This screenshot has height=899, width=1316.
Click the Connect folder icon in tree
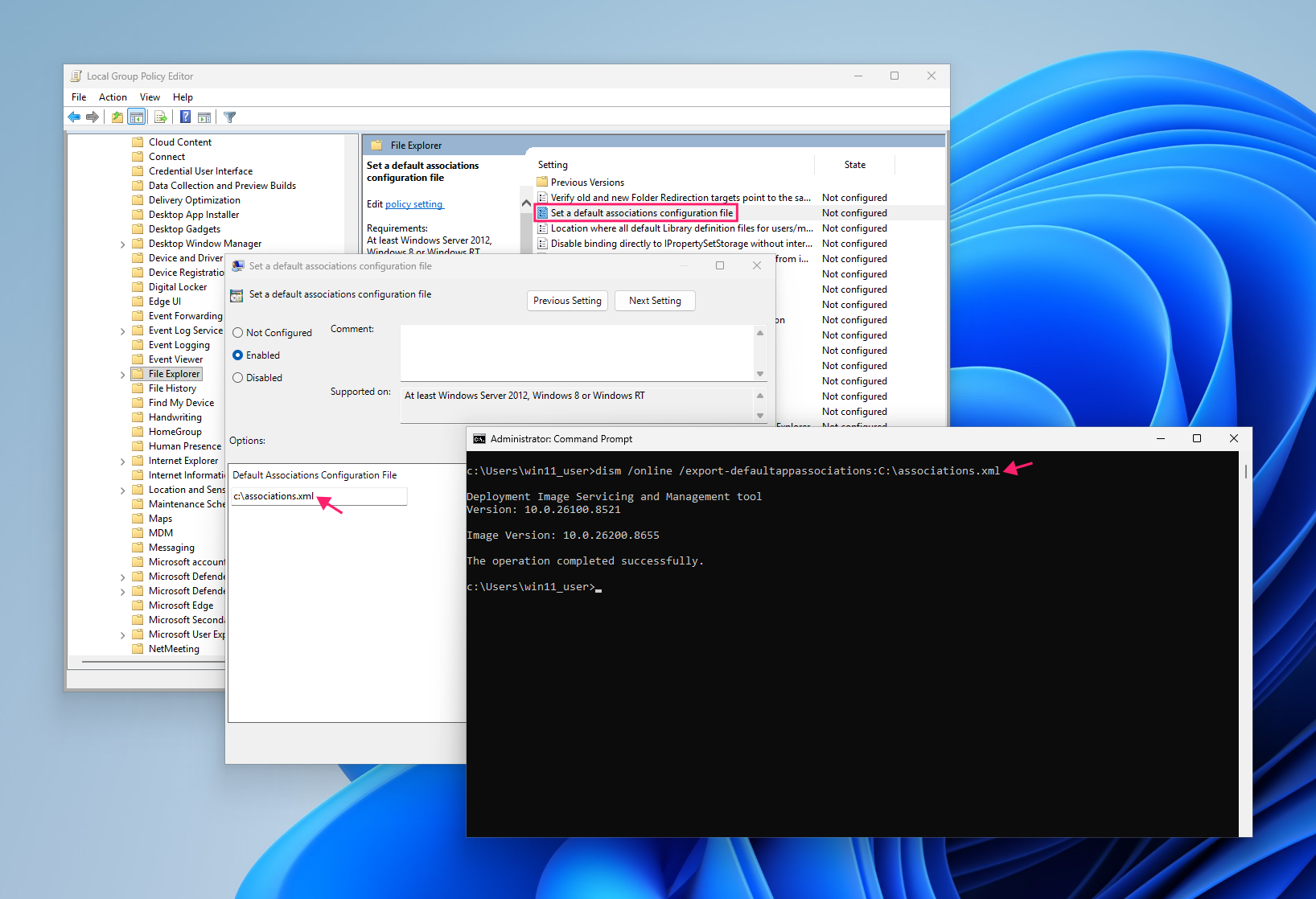(138, 157)
